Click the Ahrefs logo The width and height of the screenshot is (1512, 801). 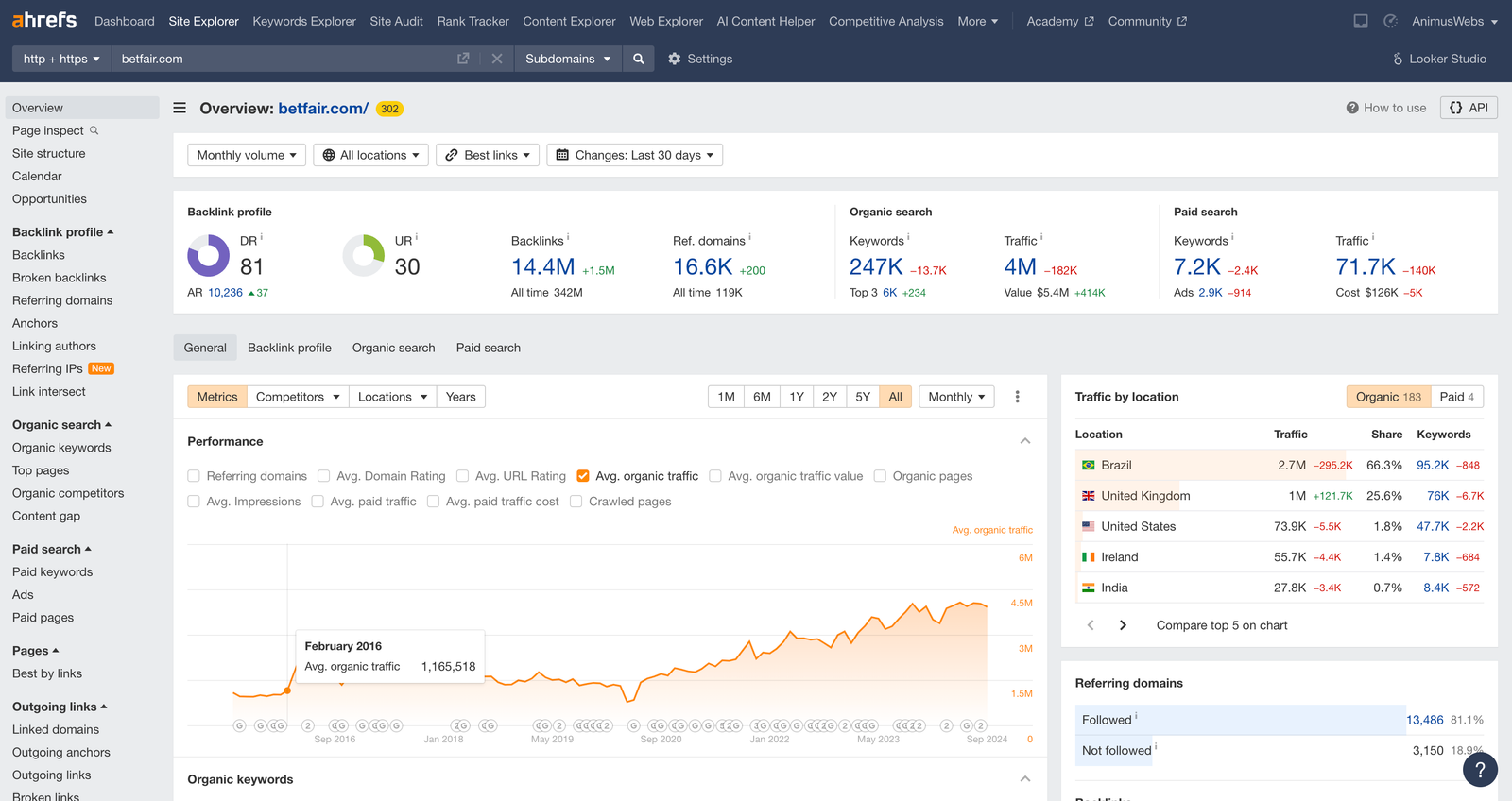click(x=44, y=20)
